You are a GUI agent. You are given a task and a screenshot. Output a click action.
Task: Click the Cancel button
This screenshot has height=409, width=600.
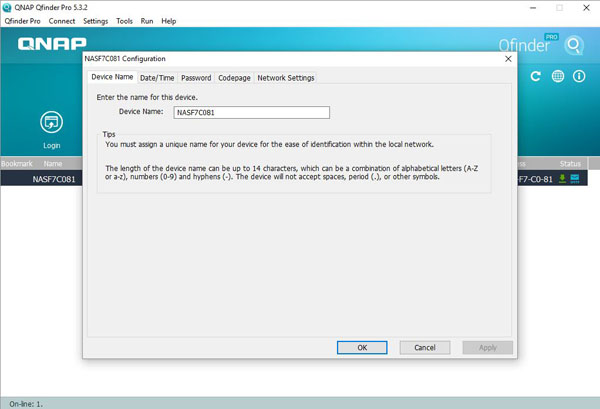(x=425, y=347)
